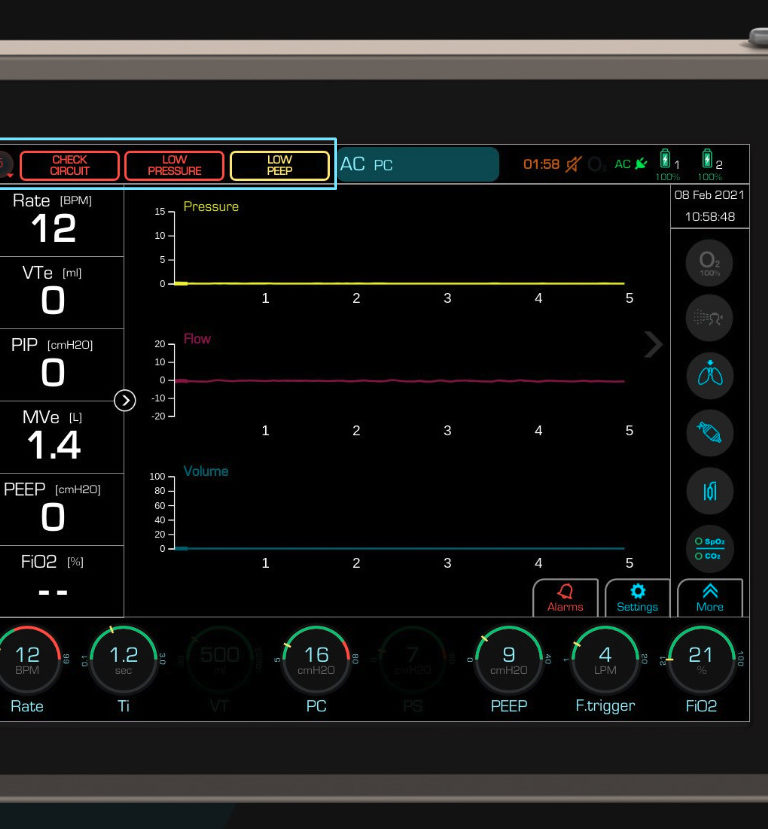
Task: Select the blue lungs maneuver icon
Action: coord(709,376)
